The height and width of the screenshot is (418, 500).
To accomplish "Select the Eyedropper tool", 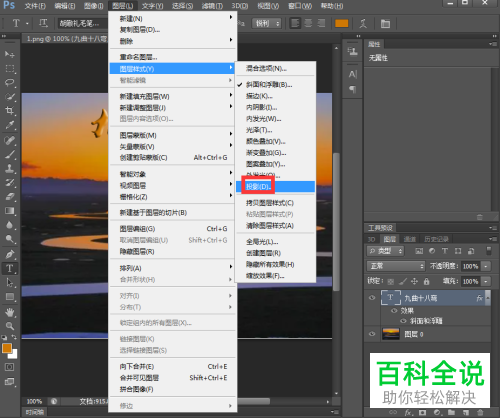I will pos(10,125).
